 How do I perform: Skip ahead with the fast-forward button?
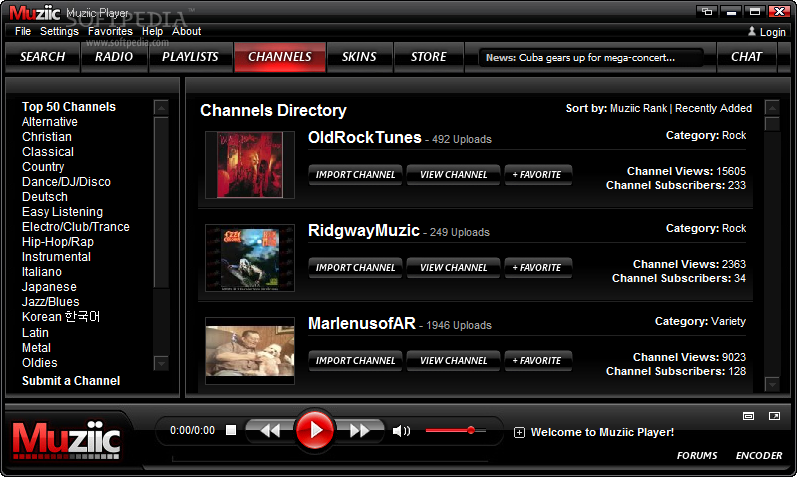(359, 431)
